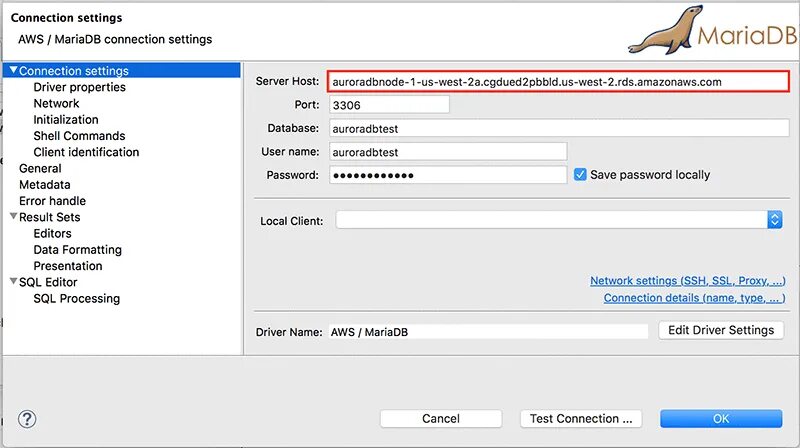Screen dimensions: 800x448
Task: Click the Edit Driver Settings button
Action: (721, 330)
